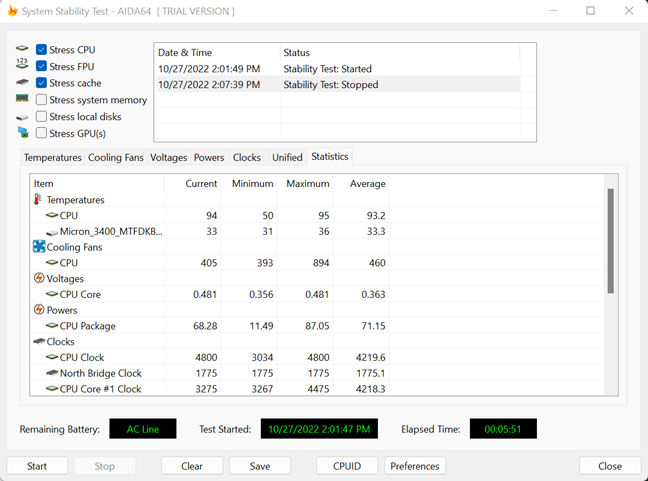
Task: Click the Current column header
Action: (193, 183)
